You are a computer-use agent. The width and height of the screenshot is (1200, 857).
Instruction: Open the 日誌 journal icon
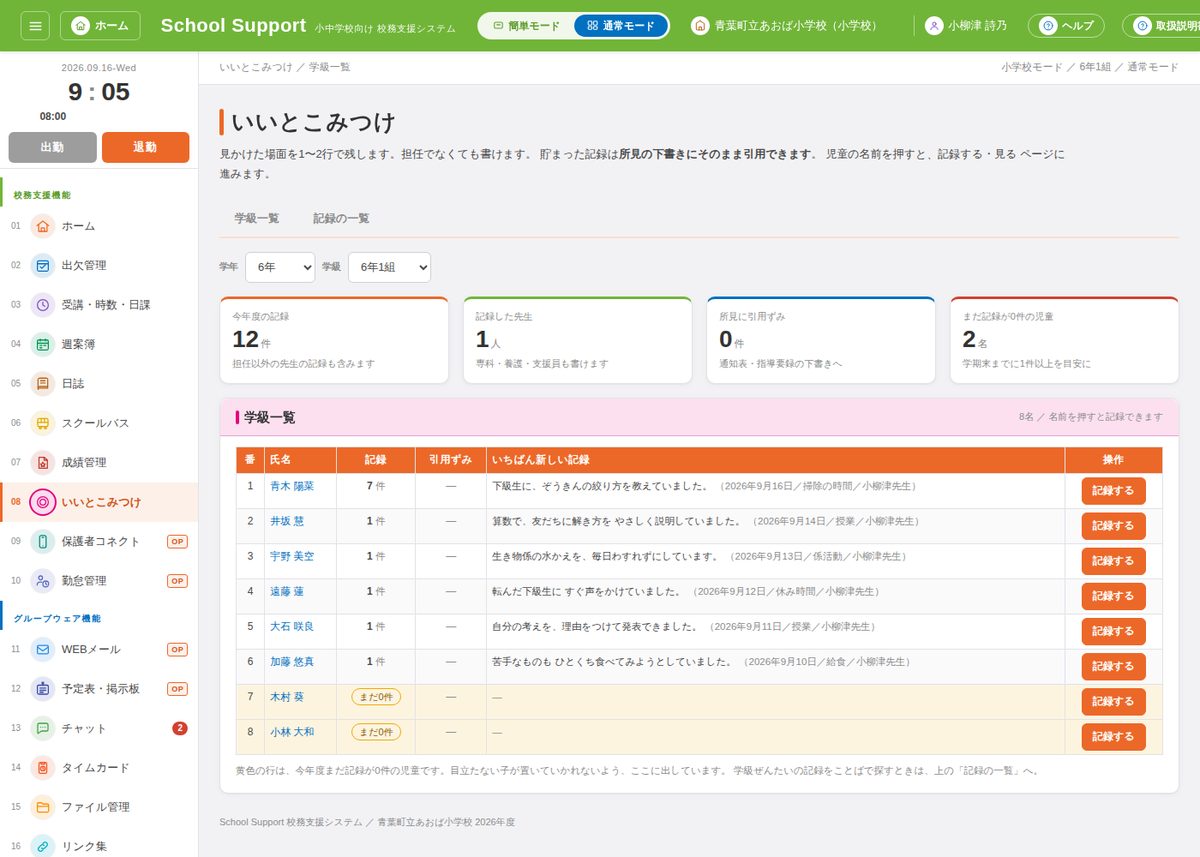43,383
